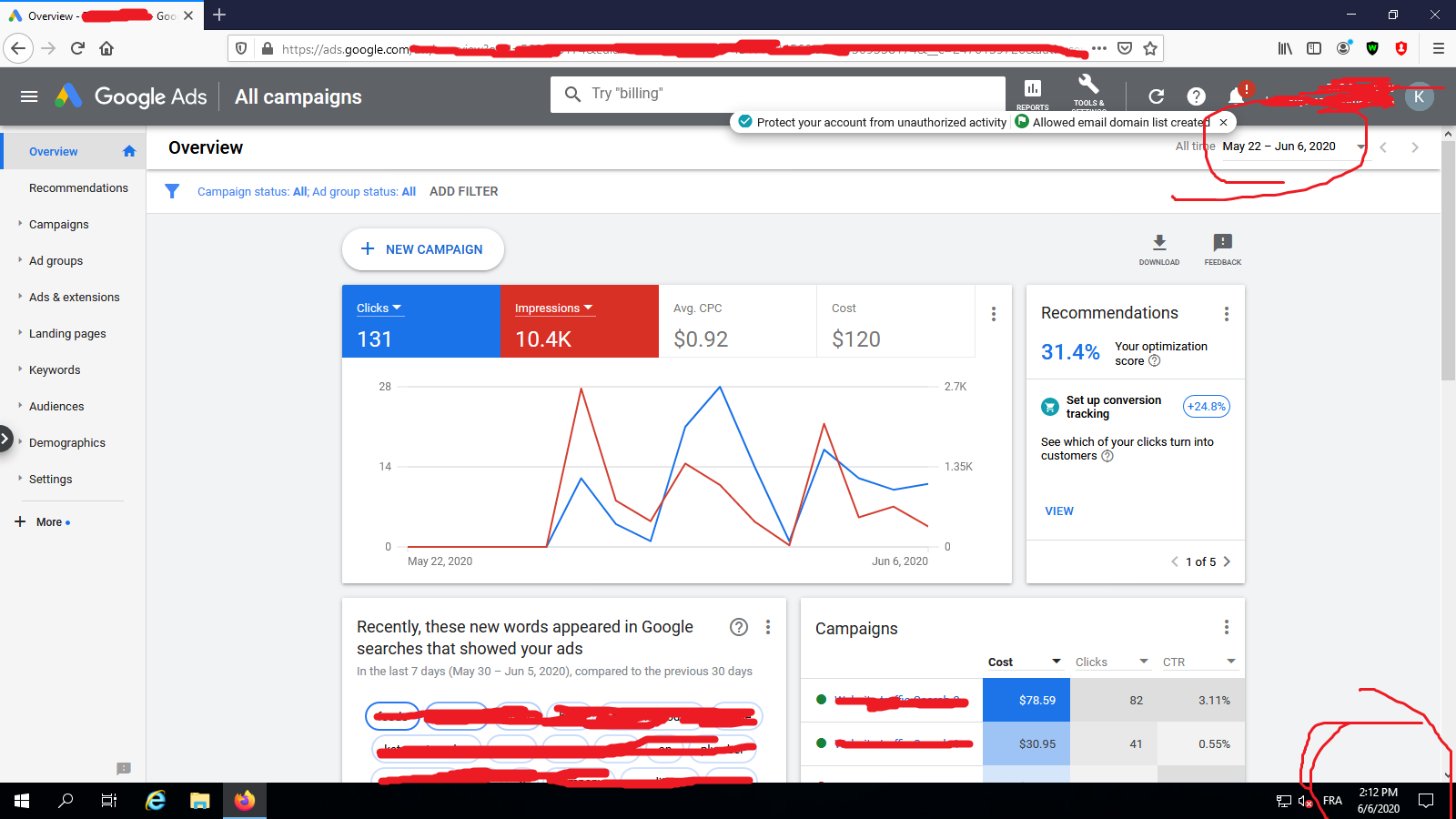Image resolution: width=1456 pixels, height=819 pixels.
Task: Open the Google Ads main hamburger menu
Action: coord(29,96)
